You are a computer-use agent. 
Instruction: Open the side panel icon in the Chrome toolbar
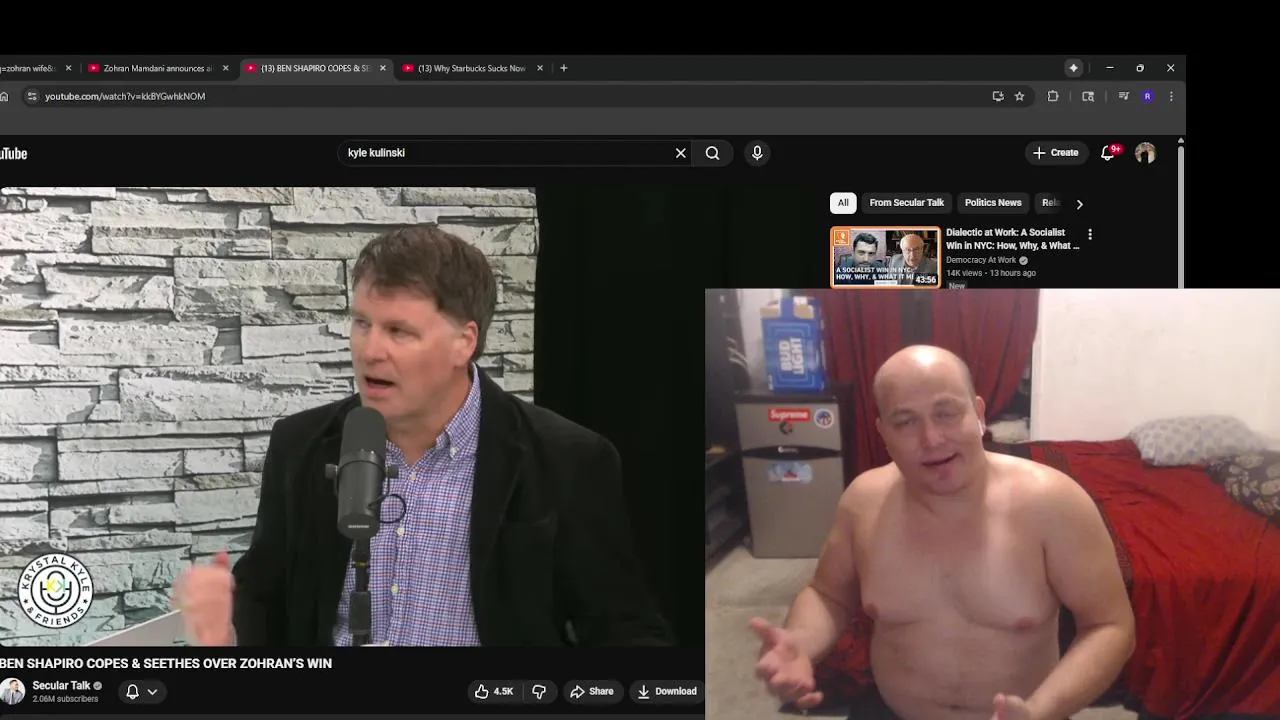point(1088,96)
